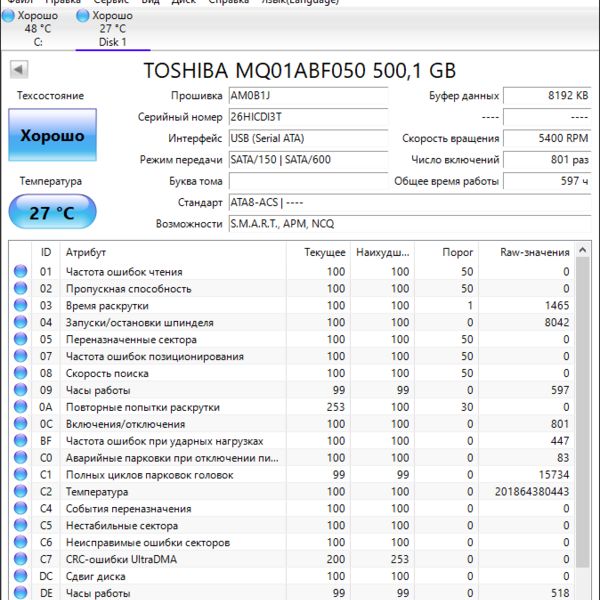
Task: Click status orb of attribute 0C row
Action: coord(21,424)
